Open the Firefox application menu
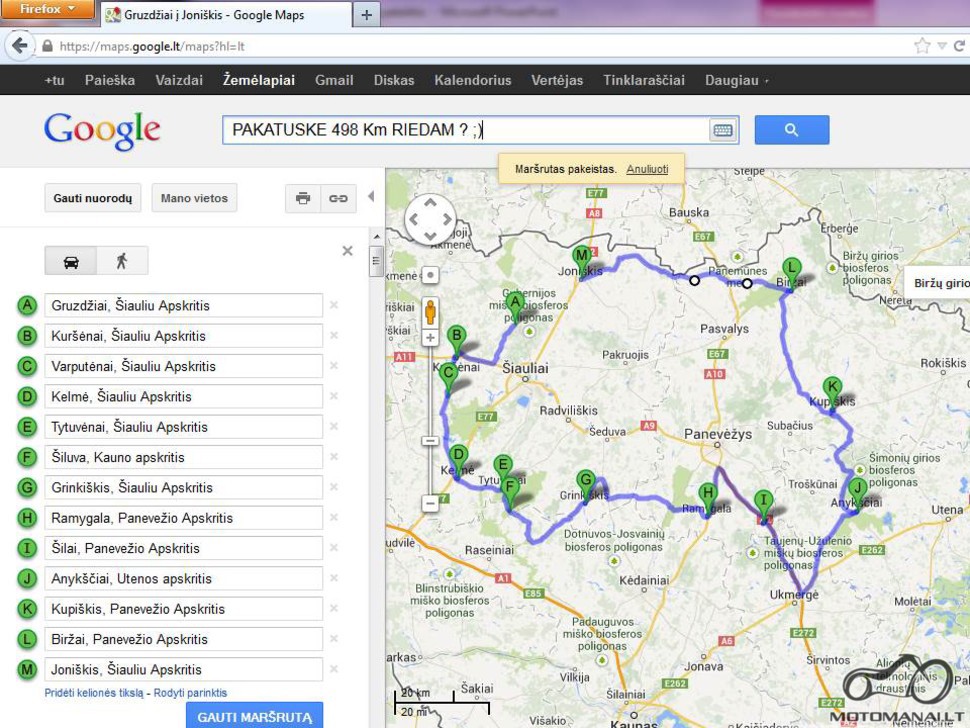 click(x=47, y=9)
